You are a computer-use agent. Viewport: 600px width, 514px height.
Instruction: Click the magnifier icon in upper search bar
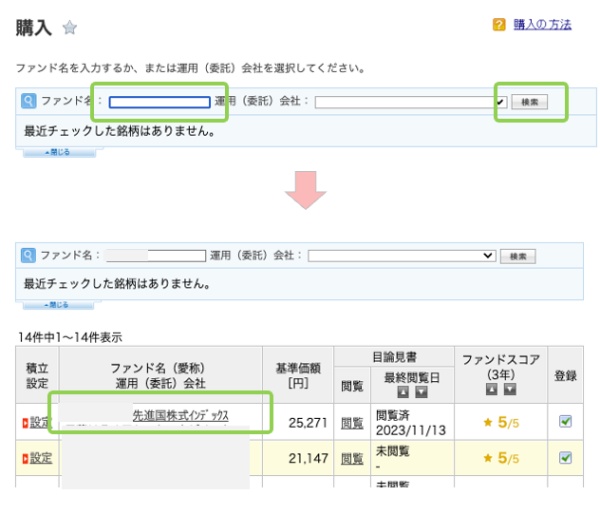point(28,101)
